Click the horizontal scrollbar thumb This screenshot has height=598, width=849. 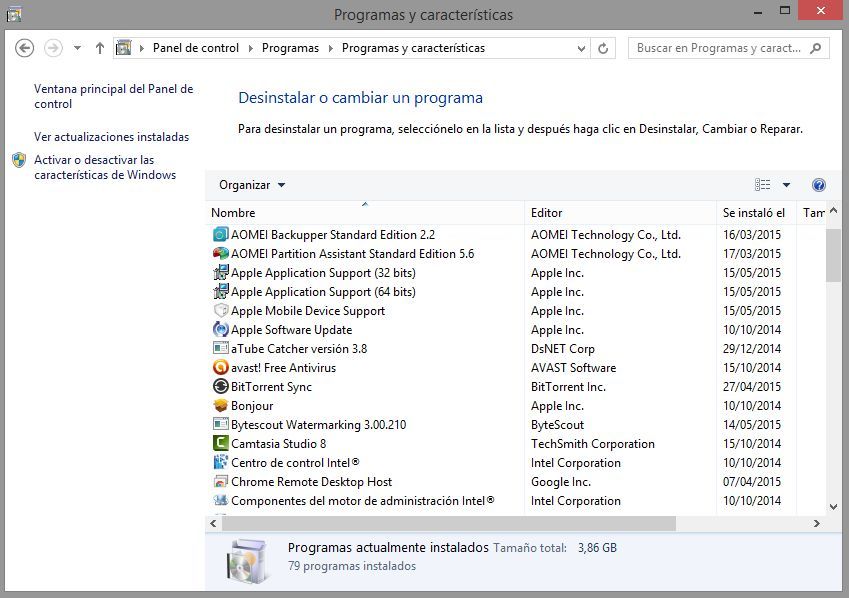(449, 523)
